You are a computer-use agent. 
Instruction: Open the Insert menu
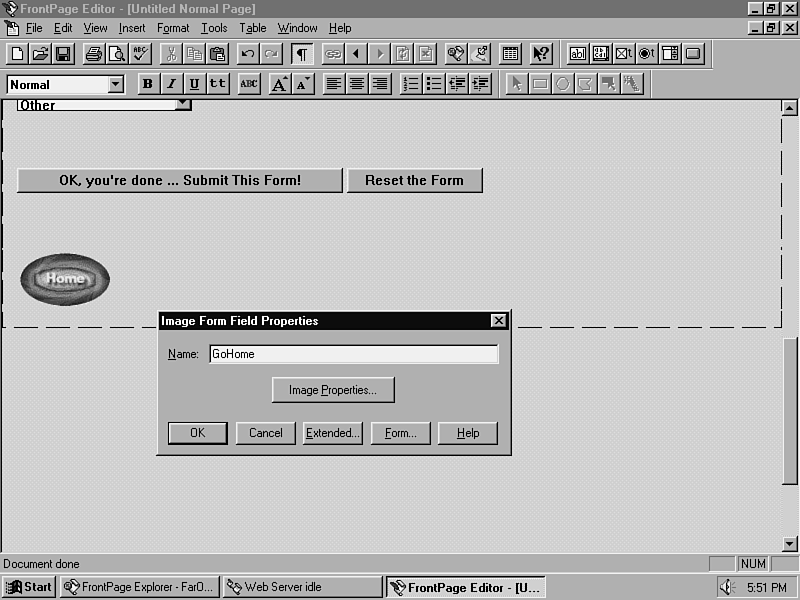coord(132,28)
